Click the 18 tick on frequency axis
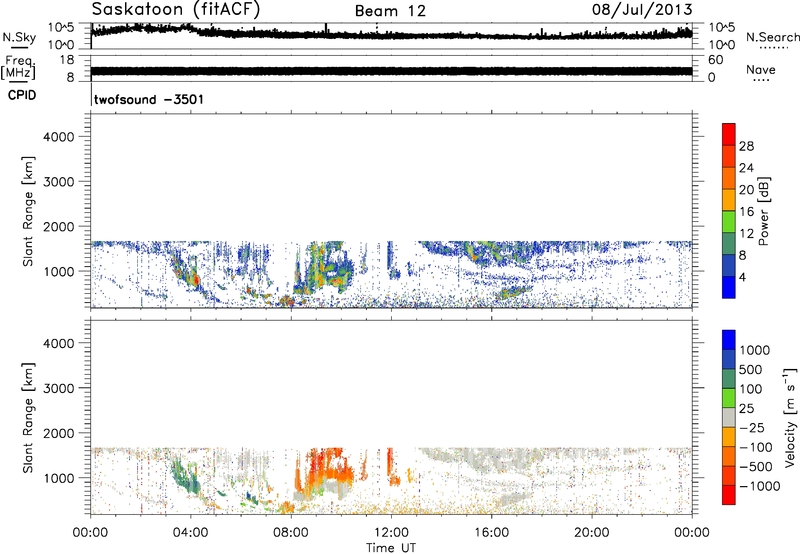The height and width of the screenshot is (554, 800). [67, 60]
